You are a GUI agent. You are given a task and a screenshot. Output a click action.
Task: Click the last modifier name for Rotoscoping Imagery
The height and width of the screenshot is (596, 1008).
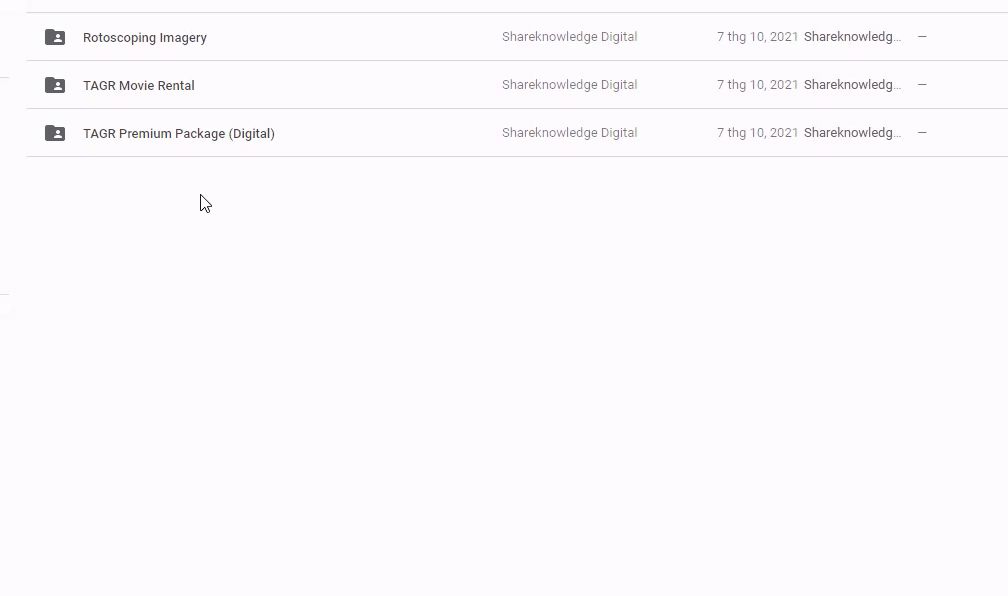852,37
